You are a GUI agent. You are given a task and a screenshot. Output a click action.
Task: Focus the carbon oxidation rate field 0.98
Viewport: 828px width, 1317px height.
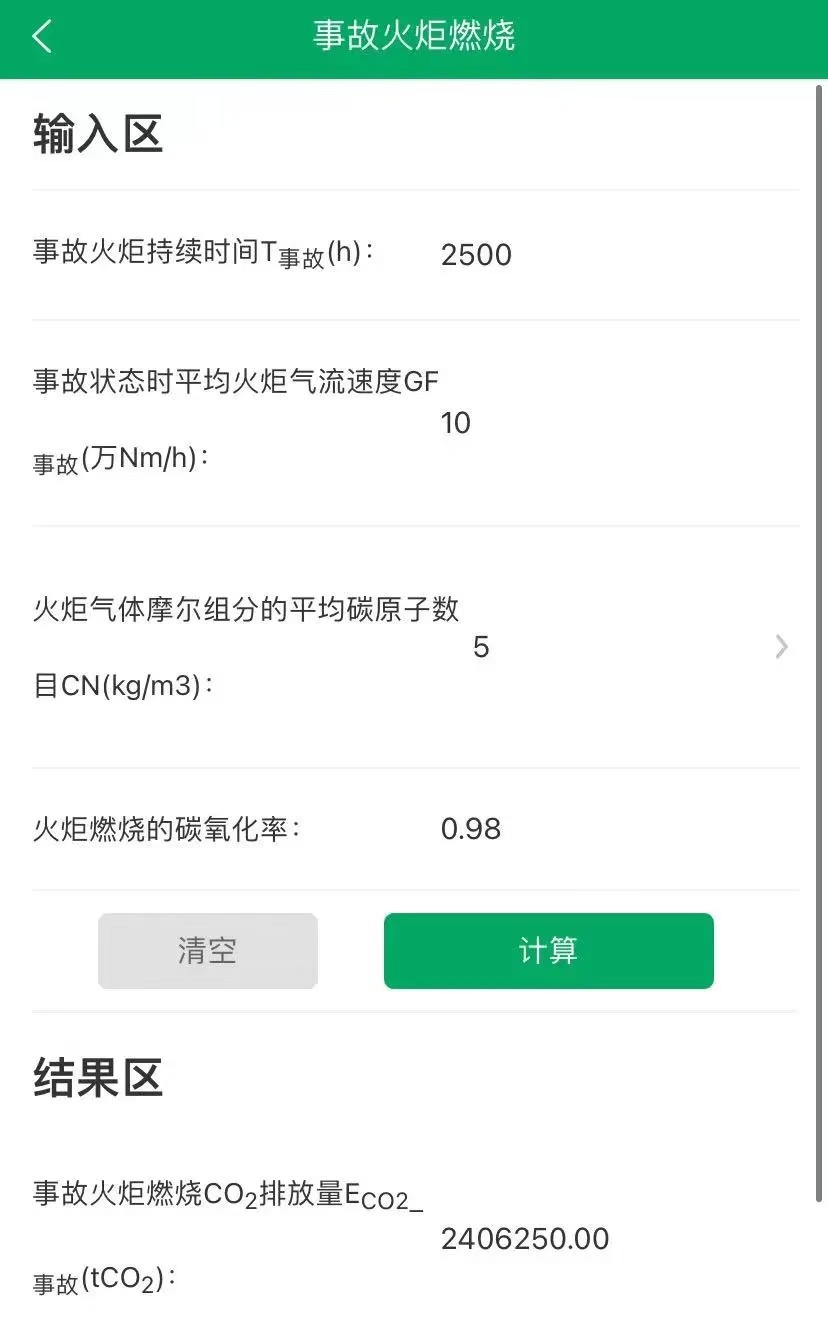click(471, 829)
